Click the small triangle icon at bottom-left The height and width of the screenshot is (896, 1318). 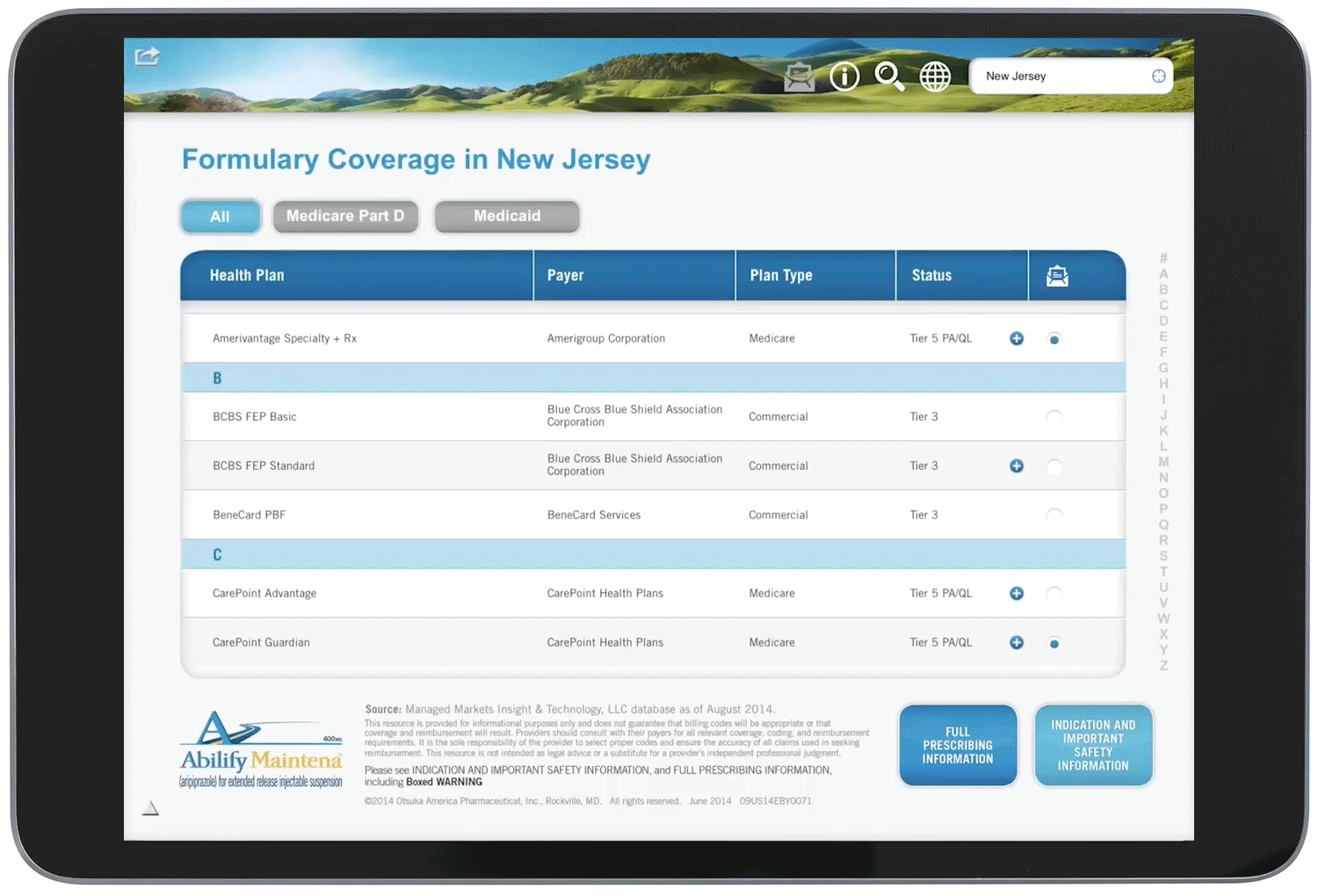(150, 808)
